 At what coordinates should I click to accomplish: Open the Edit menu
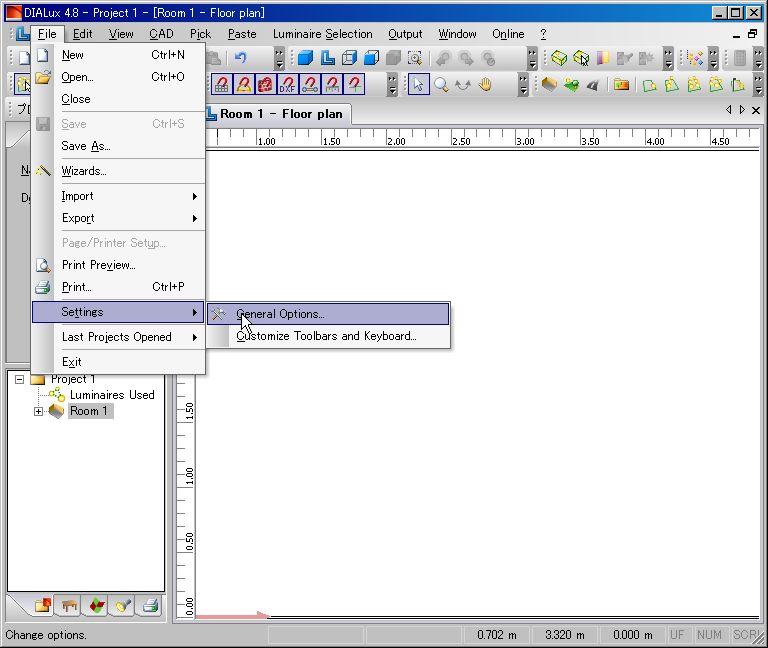[x=82, y=34]
